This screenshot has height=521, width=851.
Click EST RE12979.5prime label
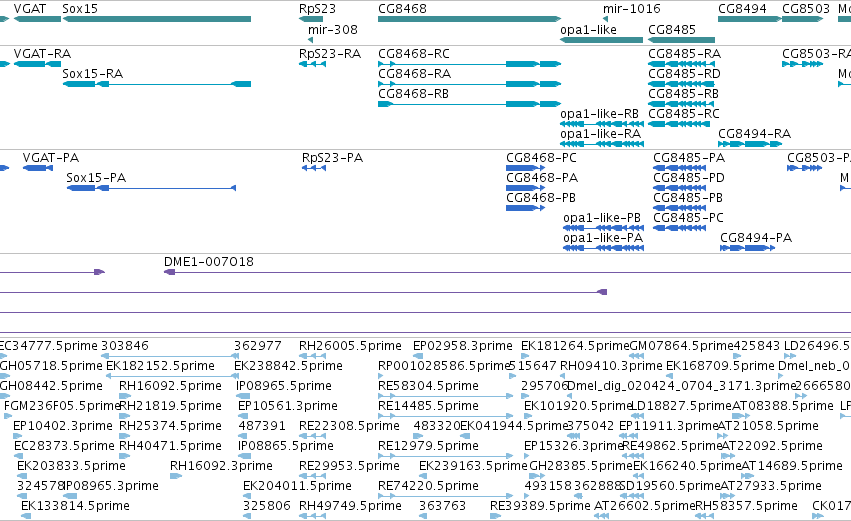(428, 446)
